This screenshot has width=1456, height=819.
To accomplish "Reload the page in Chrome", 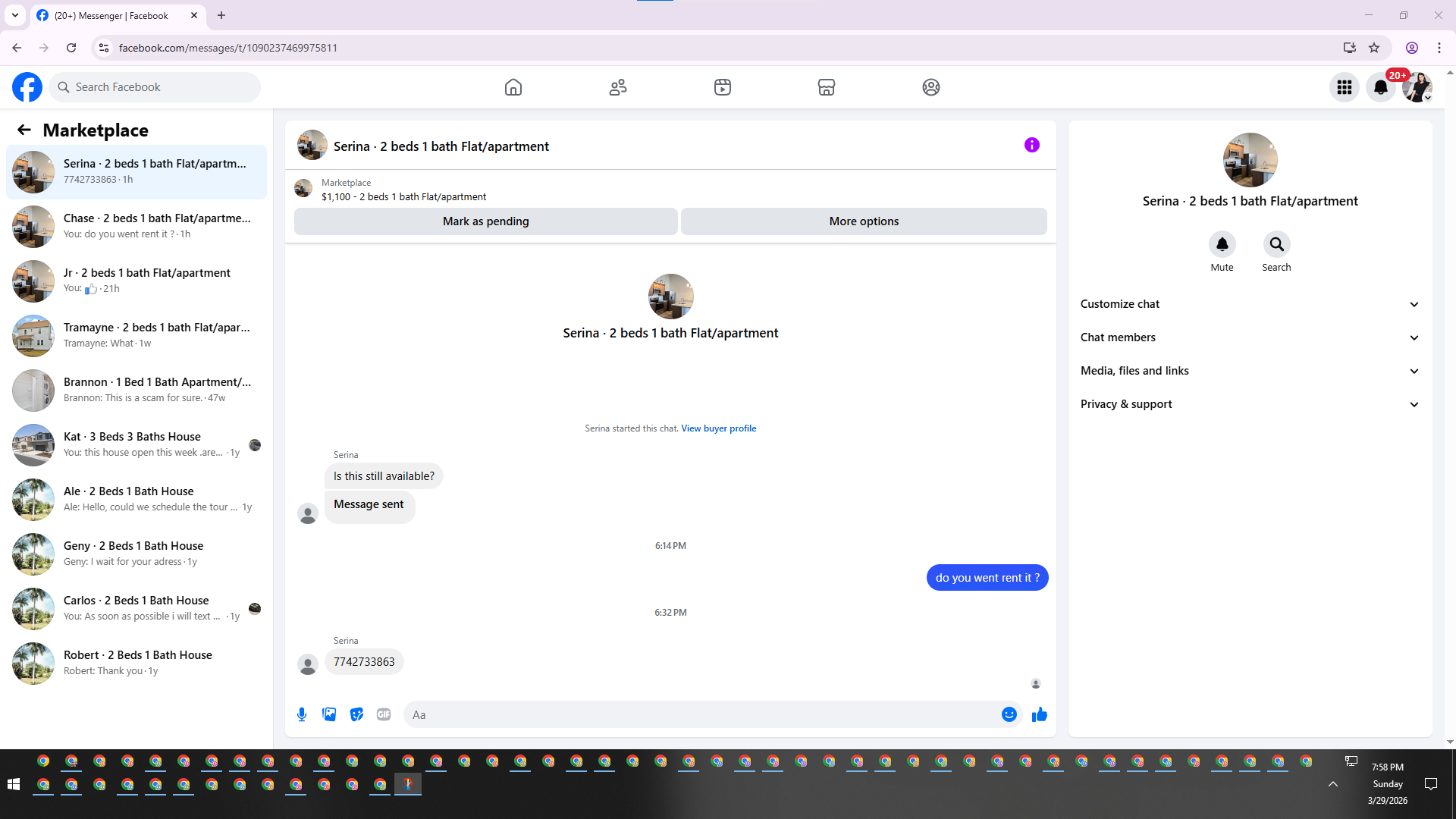I will pyautogui.click(x=71, y=48).
